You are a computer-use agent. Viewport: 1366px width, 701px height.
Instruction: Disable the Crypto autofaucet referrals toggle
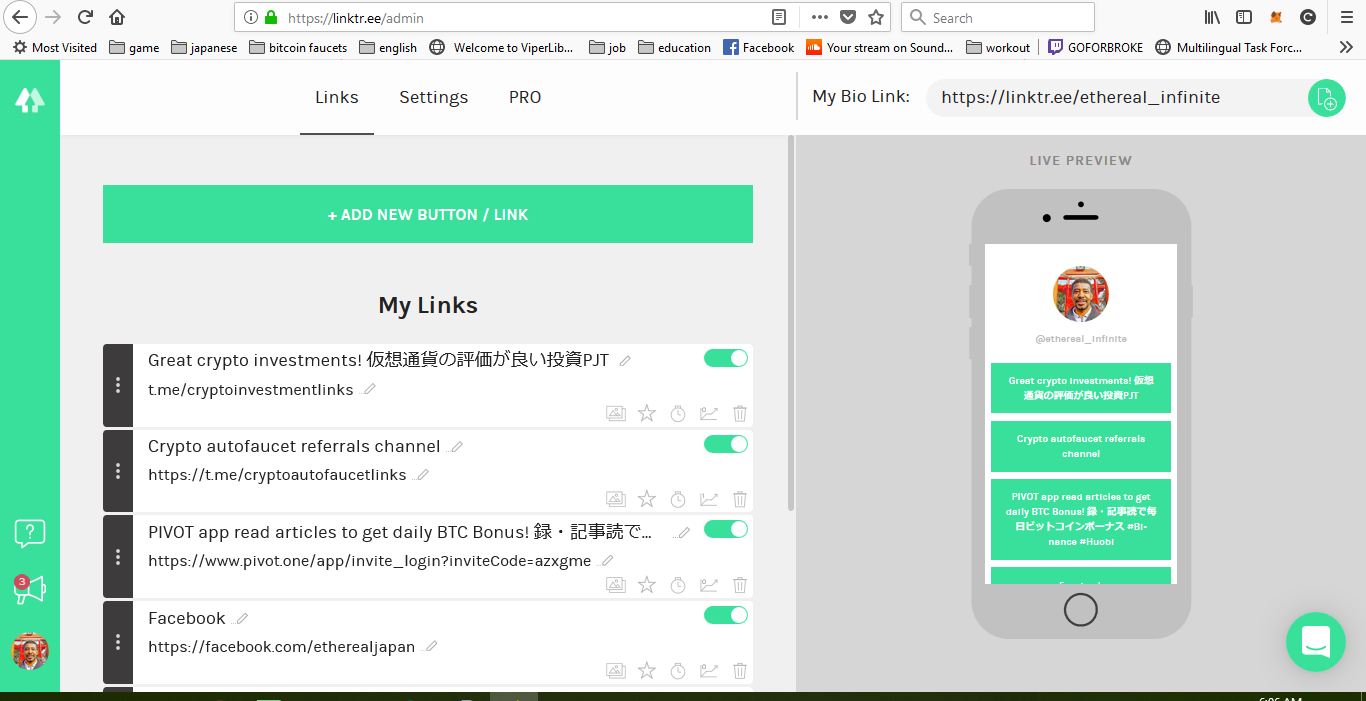(726, 444)
